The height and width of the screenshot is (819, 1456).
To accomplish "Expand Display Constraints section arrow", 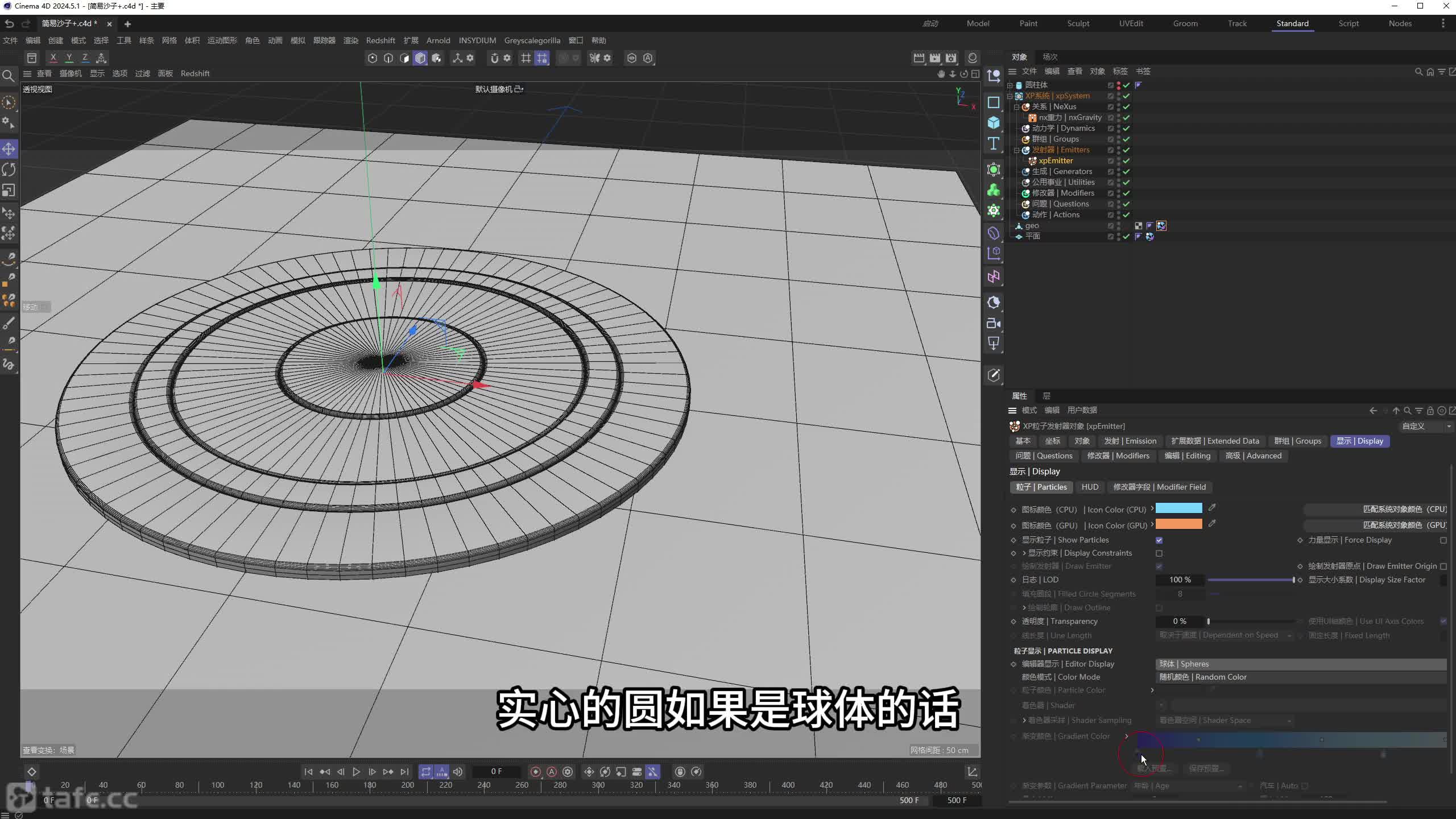I will click(x=1024, y=553).
